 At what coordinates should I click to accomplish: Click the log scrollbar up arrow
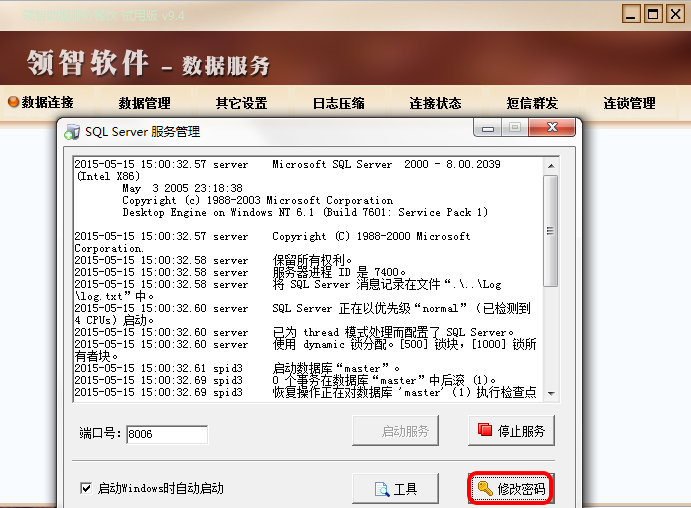[x=551, y=166]
